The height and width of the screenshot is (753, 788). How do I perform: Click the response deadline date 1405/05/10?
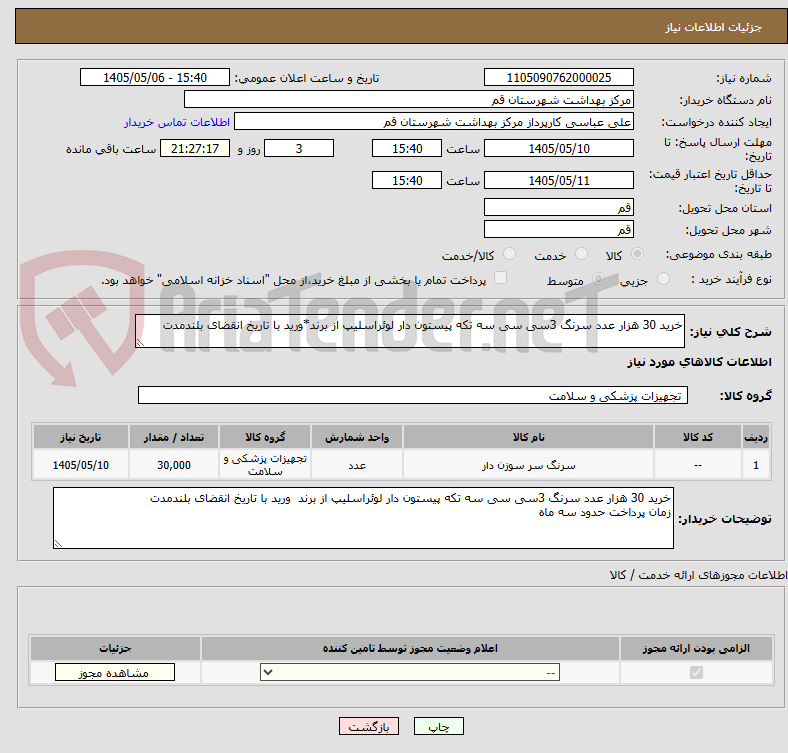[558, 148]
